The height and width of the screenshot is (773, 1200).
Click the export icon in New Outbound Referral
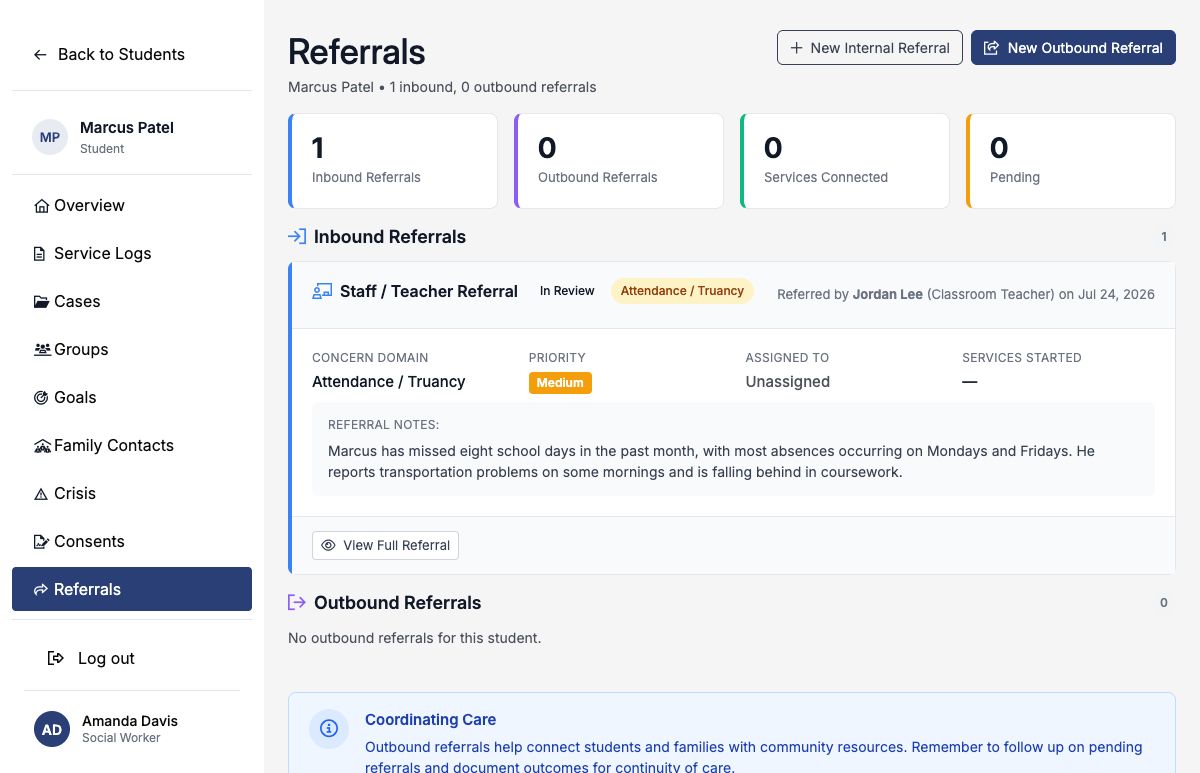992,48
